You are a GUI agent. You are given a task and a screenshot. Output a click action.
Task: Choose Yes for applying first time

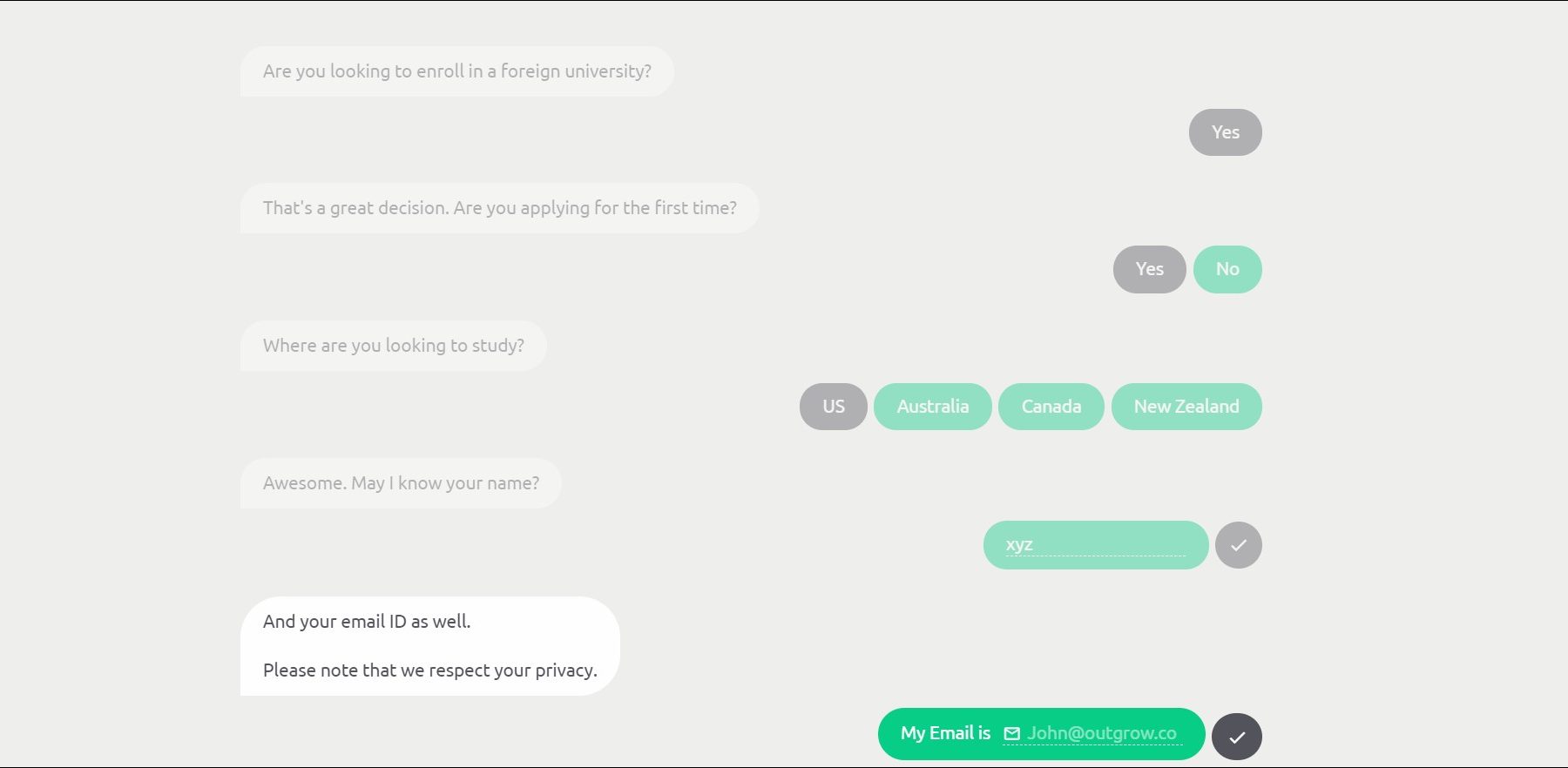pyautogui.click(x=1150, y=269)
